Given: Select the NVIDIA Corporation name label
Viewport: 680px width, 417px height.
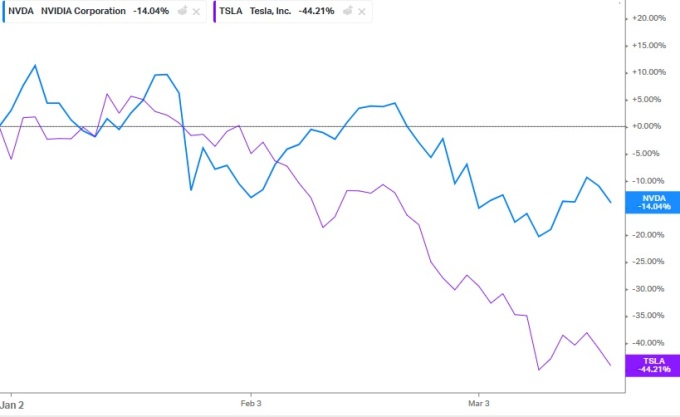Looking at the screenshot, I should pyautogui.click(x=84, y=11).
